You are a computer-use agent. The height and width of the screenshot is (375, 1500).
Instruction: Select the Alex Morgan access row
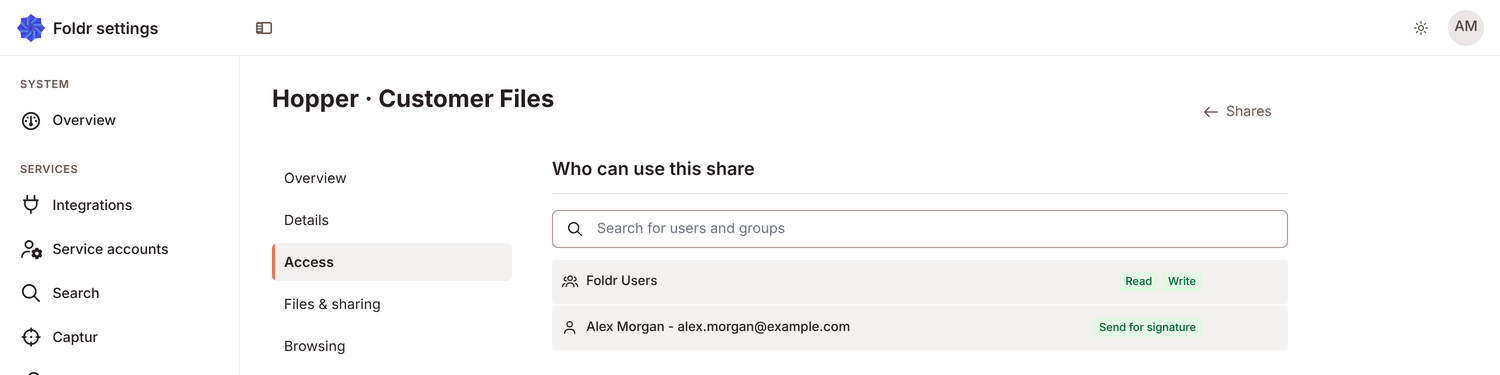pos(920,327)
